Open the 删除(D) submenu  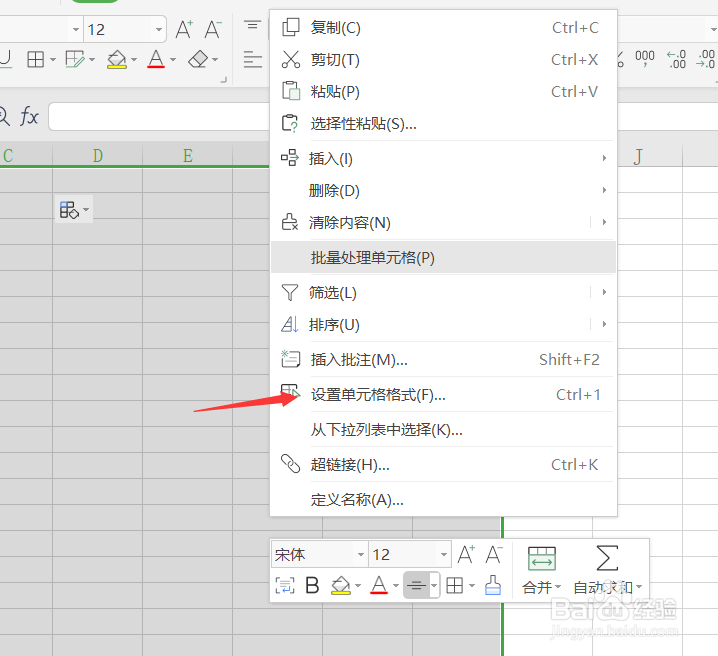(x=443, y=190)
